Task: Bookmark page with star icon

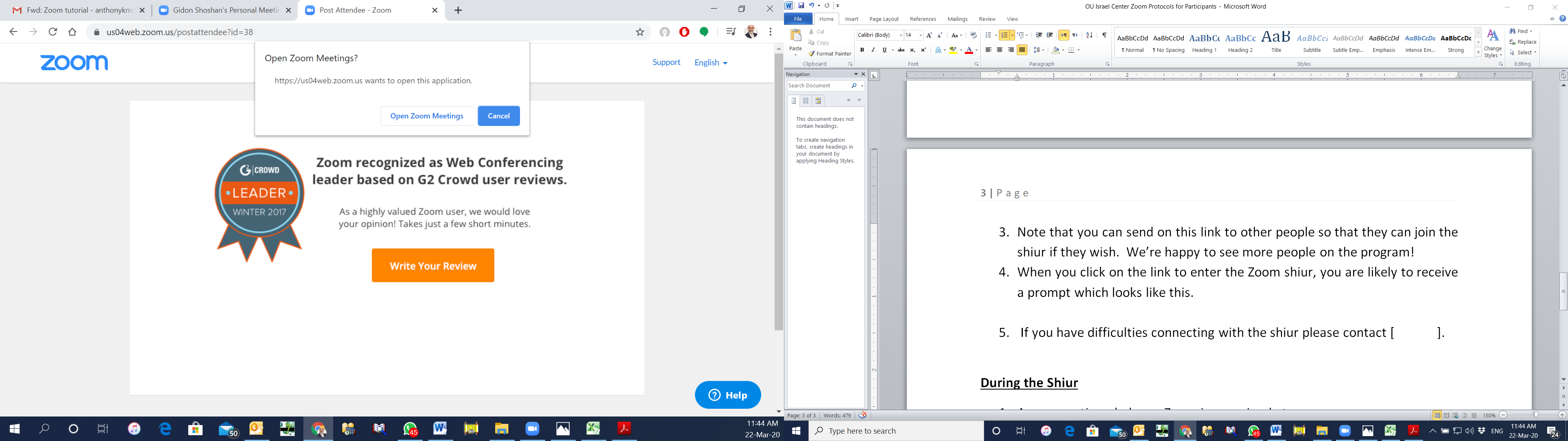Action: point(640,32)
